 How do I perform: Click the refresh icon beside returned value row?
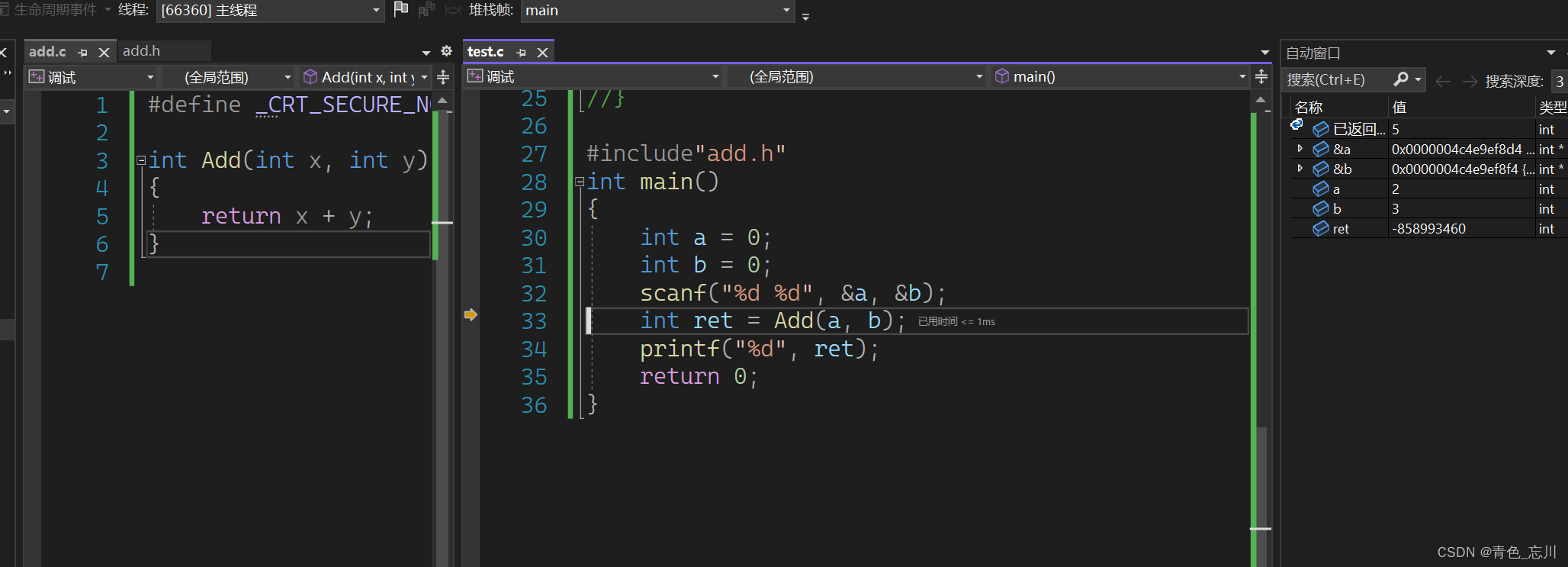tap(1296, 125)
